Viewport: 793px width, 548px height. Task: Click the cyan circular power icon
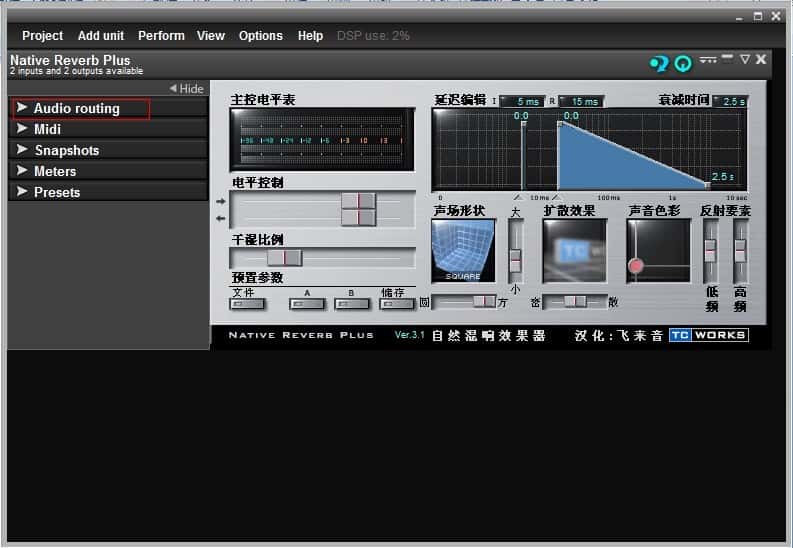pyautogui.click(x=683, y=64)
